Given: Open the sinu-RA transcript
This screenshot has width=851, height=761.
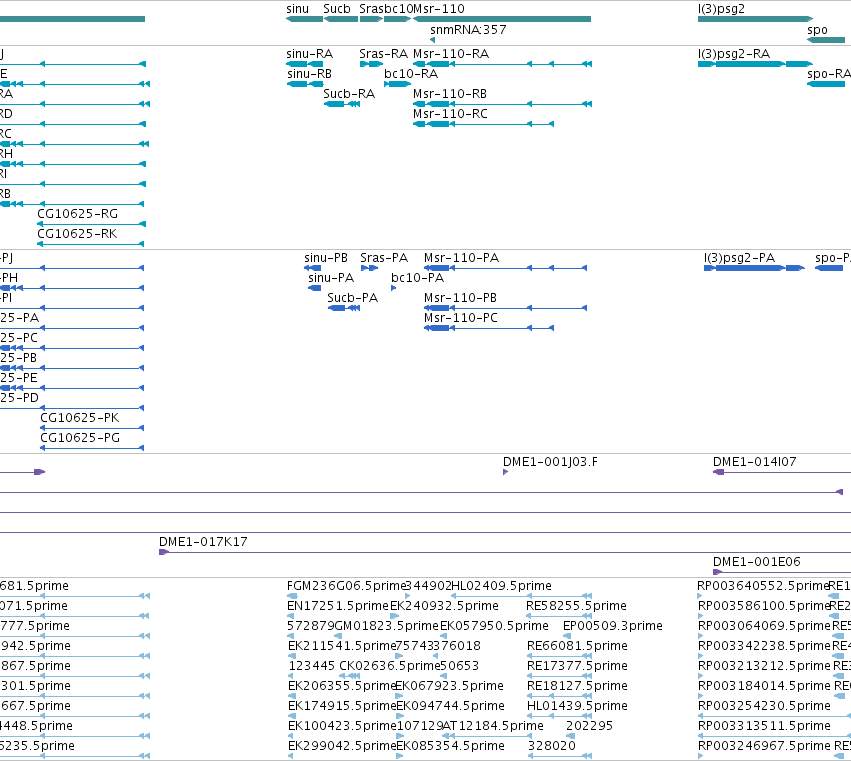Looking at the screenshot, I should (x=304, y=64).
